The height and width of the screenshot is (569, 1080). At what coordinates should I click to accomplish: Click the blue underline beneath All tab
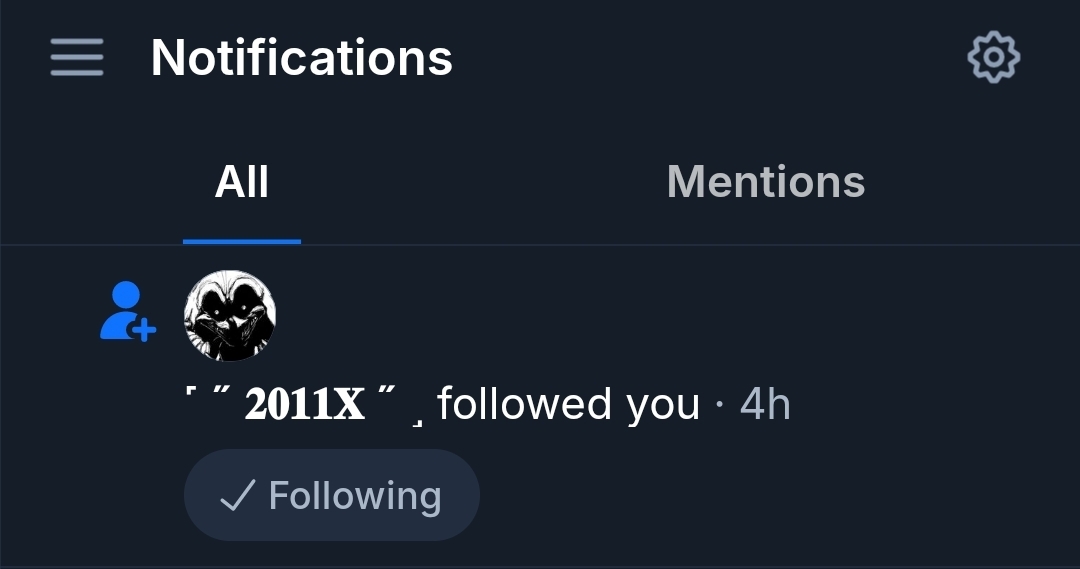click(x=242, y=242)
